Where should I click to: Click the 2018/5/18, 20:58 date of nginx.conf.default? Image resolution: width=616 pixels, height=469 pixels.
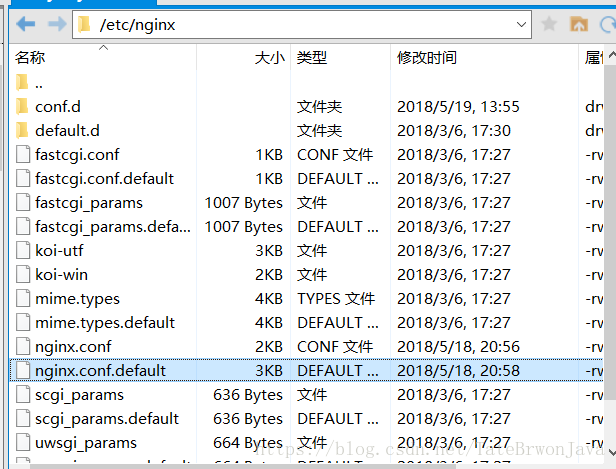(458, 371)
